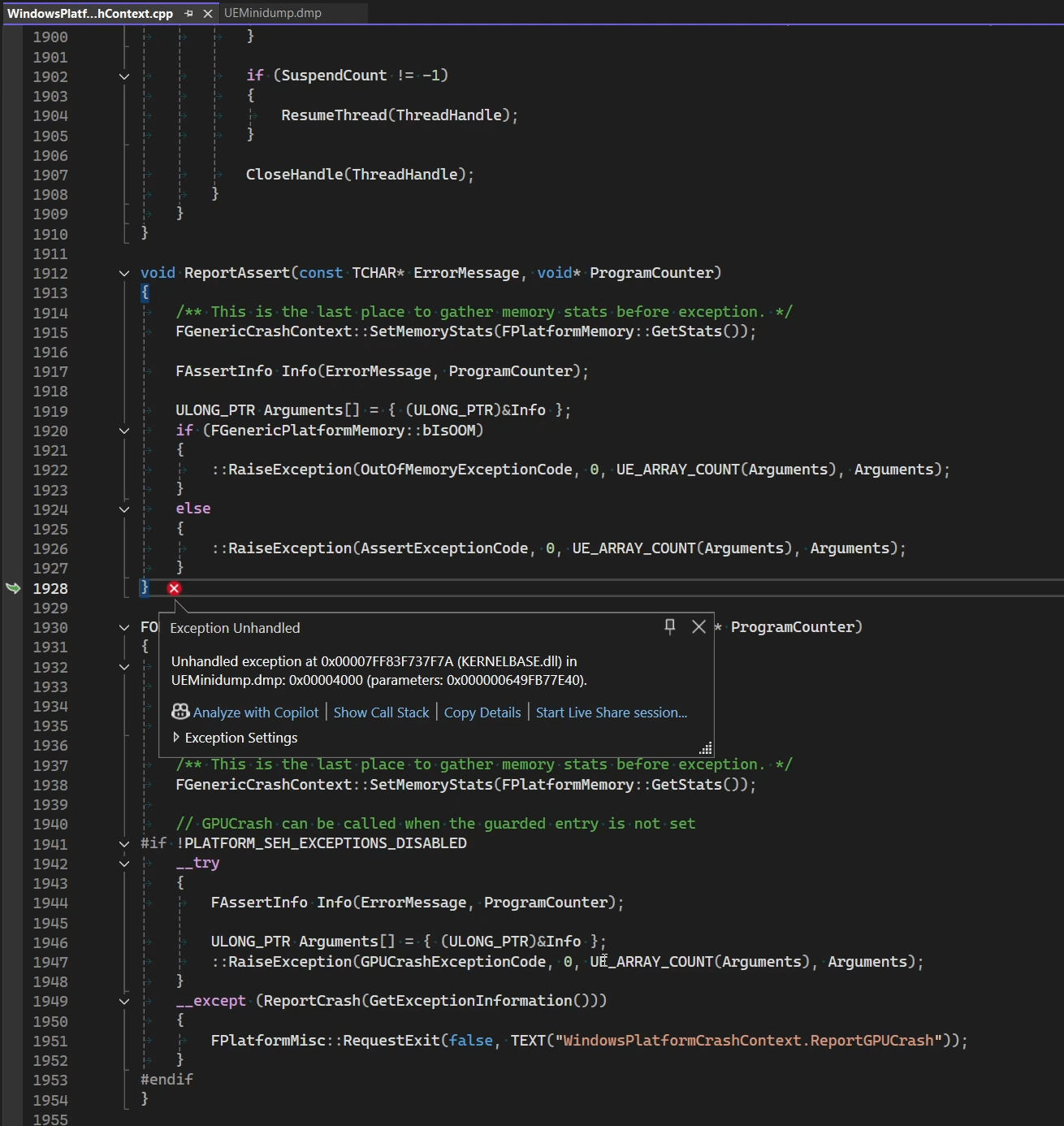1064x1126 pixels.
Task: Collapse the function at line 1930
Action: pyautogui.click(x=124, y=628)
